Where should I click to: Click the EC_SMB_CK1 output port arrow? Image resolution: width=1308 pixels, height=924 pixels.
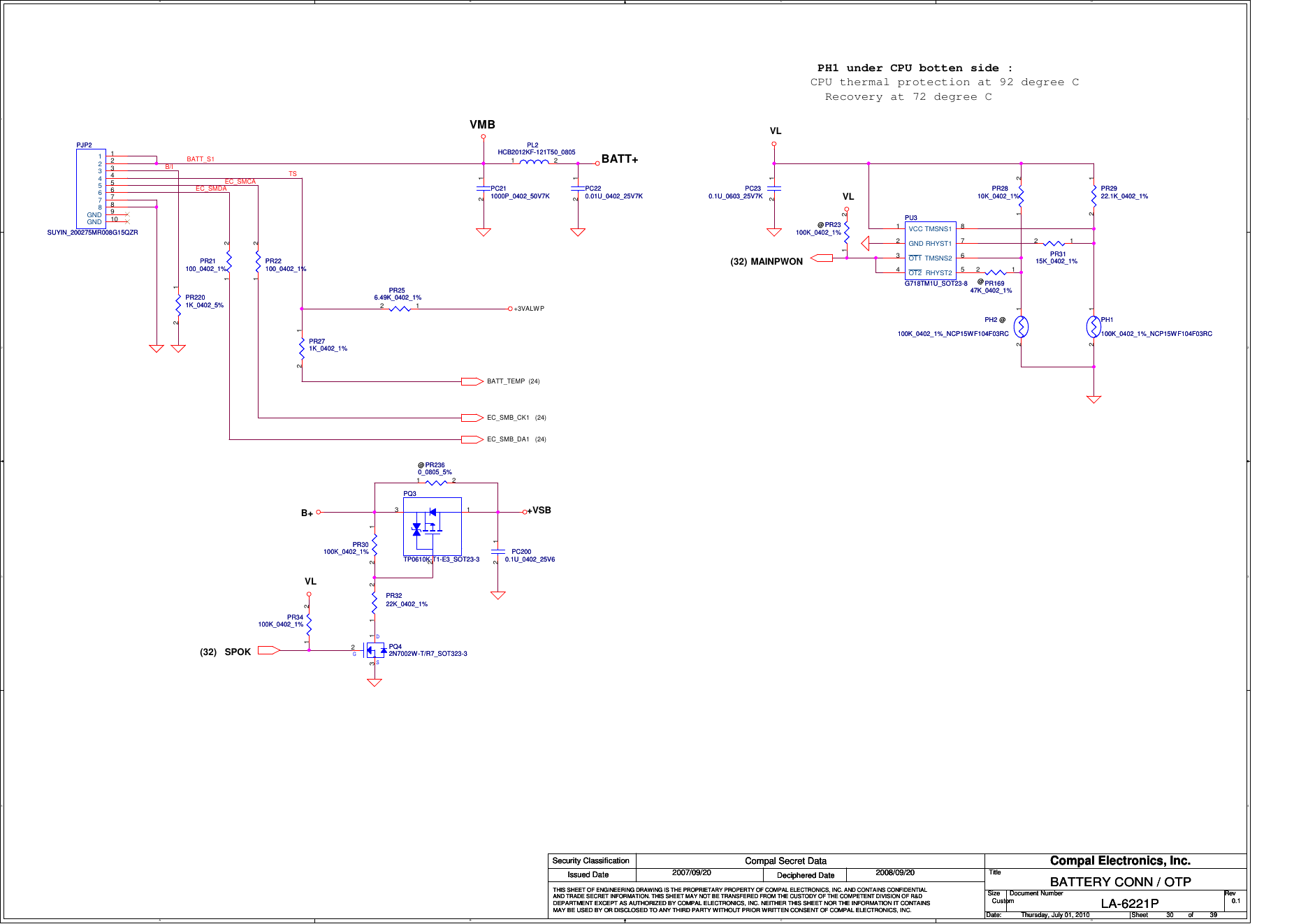472,418
